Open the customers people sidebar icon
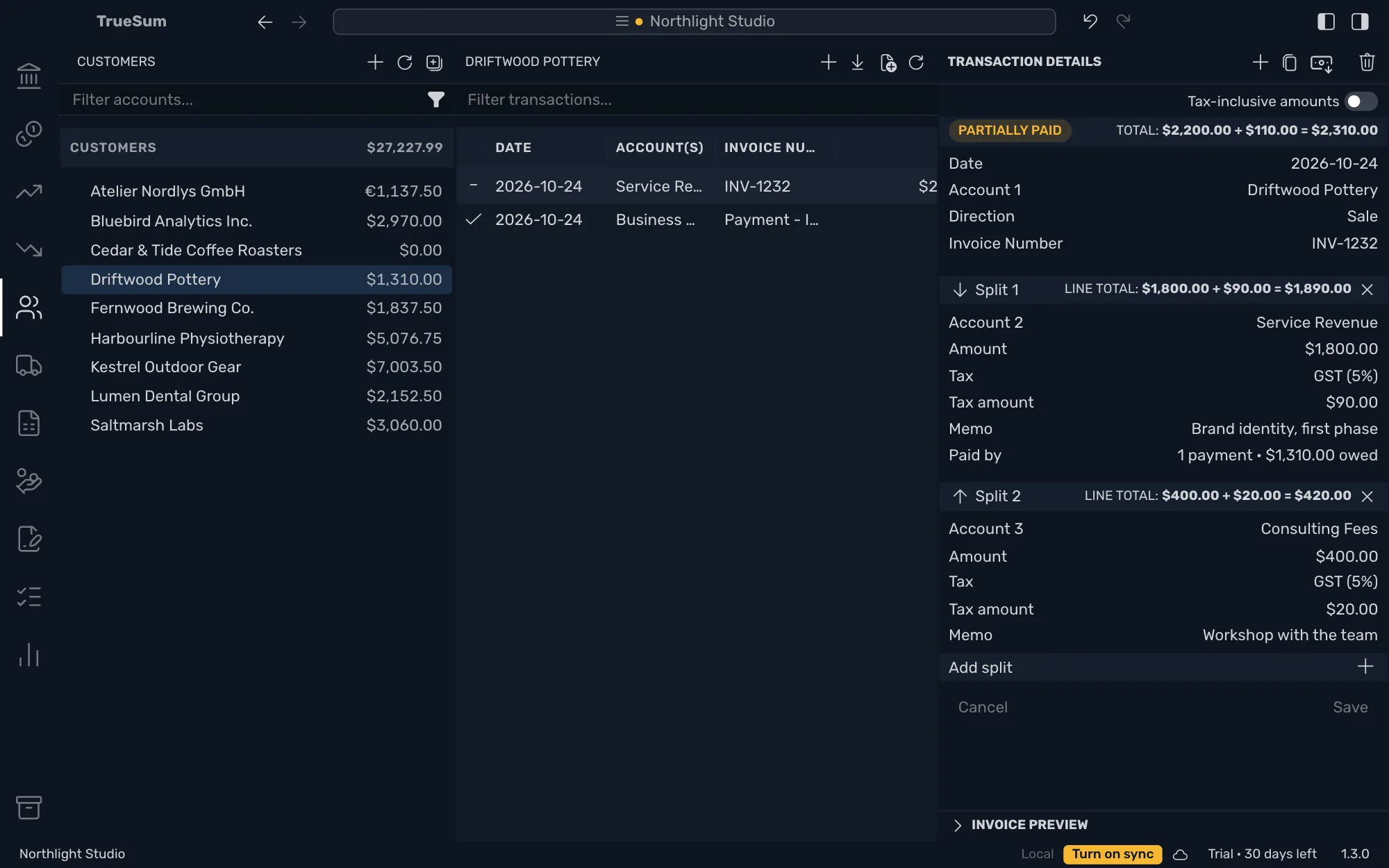 [x=28, y=307]
